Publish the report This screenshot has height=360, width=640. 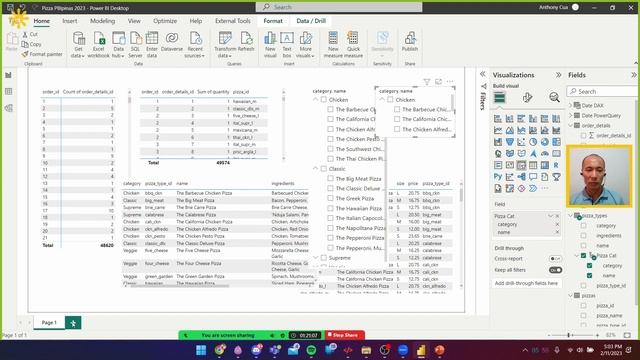tap(410, 42)
